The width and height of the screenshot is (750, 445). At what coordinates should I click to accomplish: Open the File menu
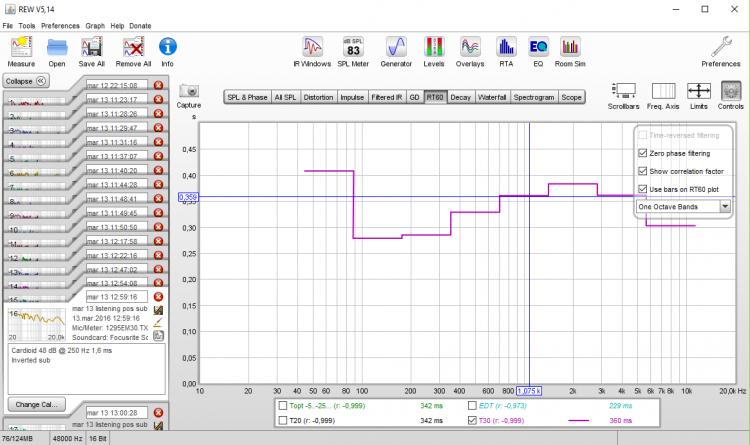point(8,26)
